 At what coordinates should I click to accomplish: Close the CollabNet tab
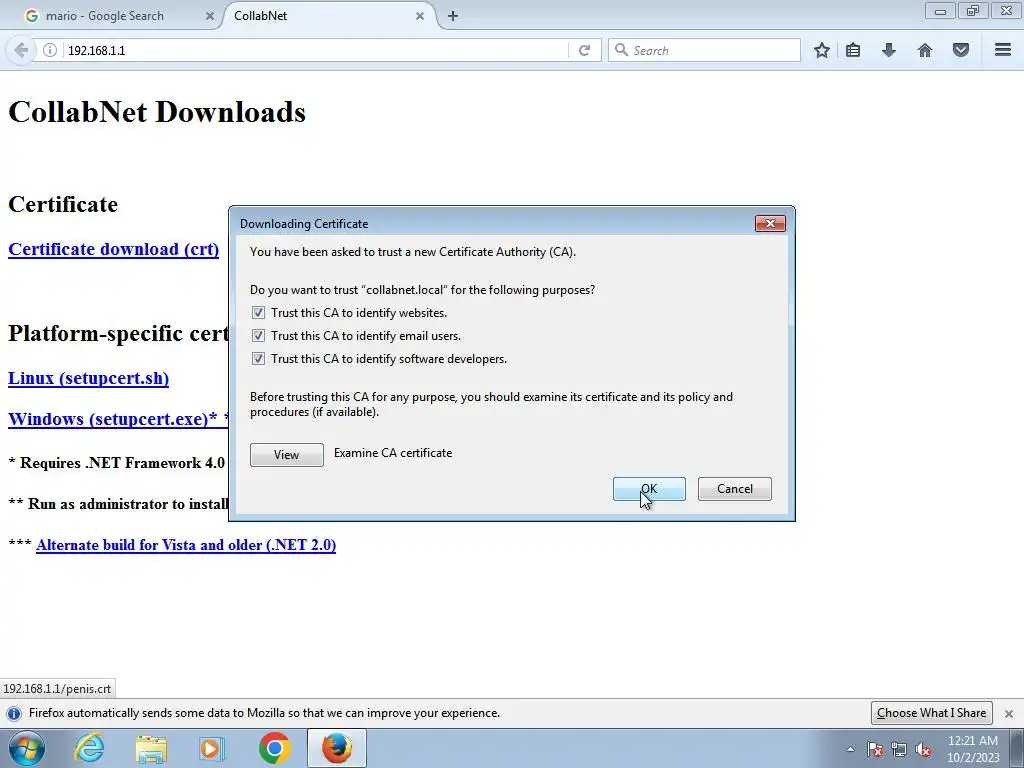420,16
